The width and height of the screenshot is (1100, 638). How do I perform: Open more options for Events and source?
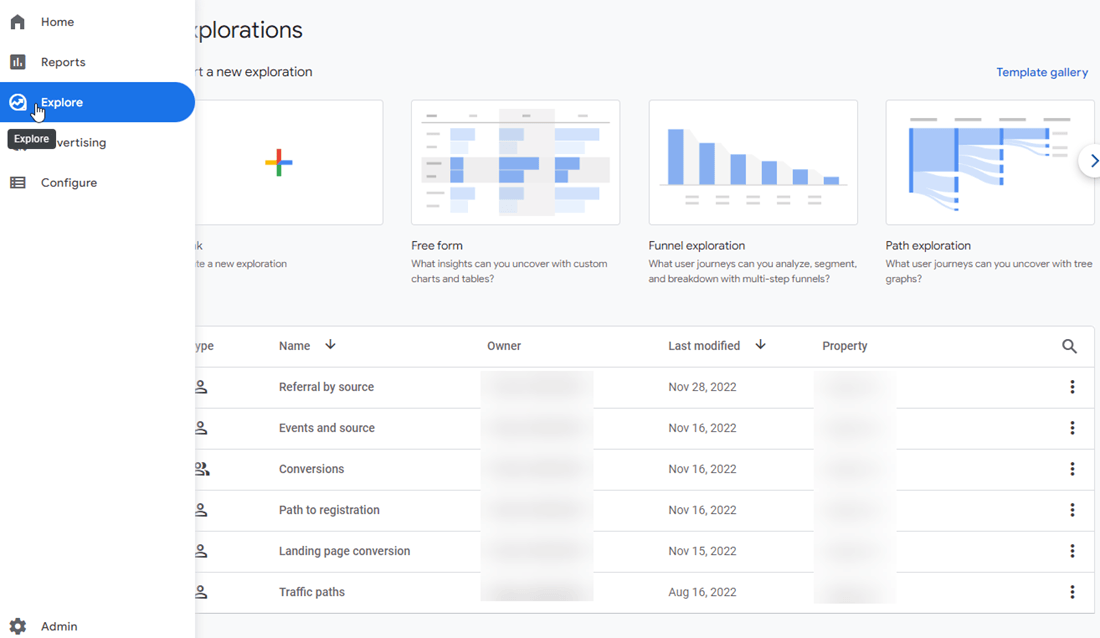tap(1072, 427)
